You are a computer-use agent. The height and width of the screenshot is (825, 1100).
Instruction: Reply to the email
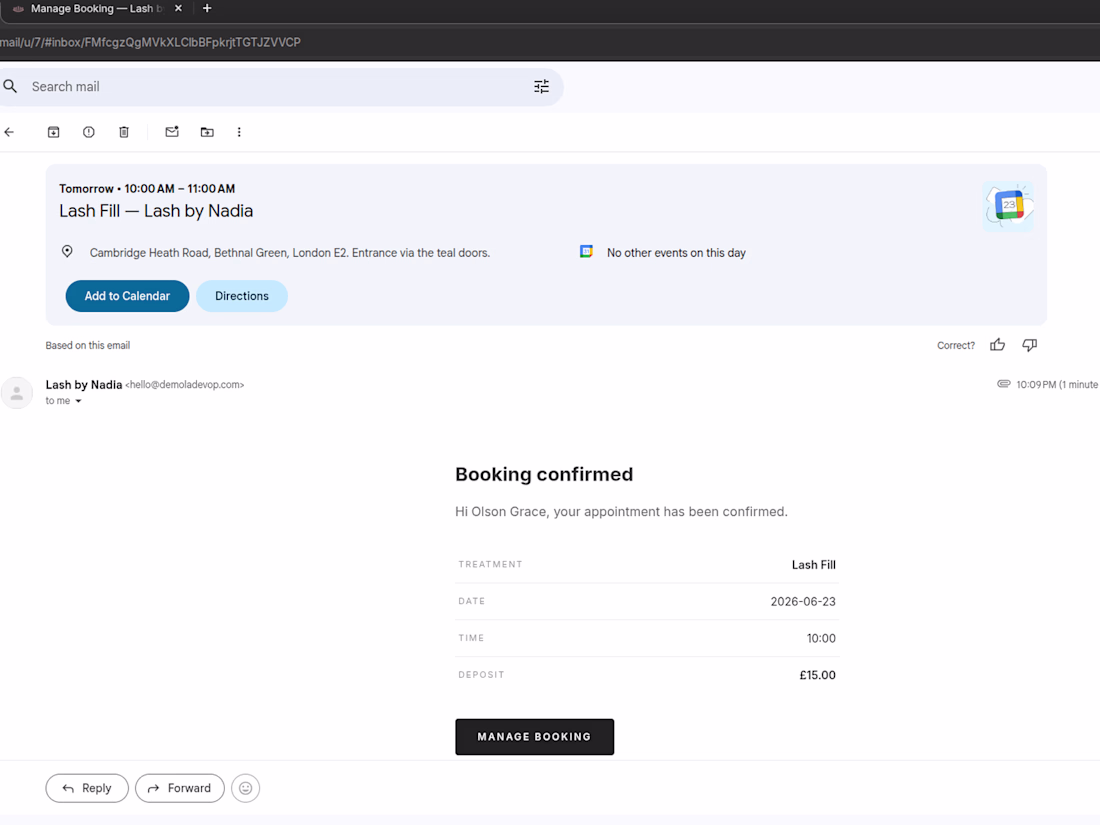87,788
